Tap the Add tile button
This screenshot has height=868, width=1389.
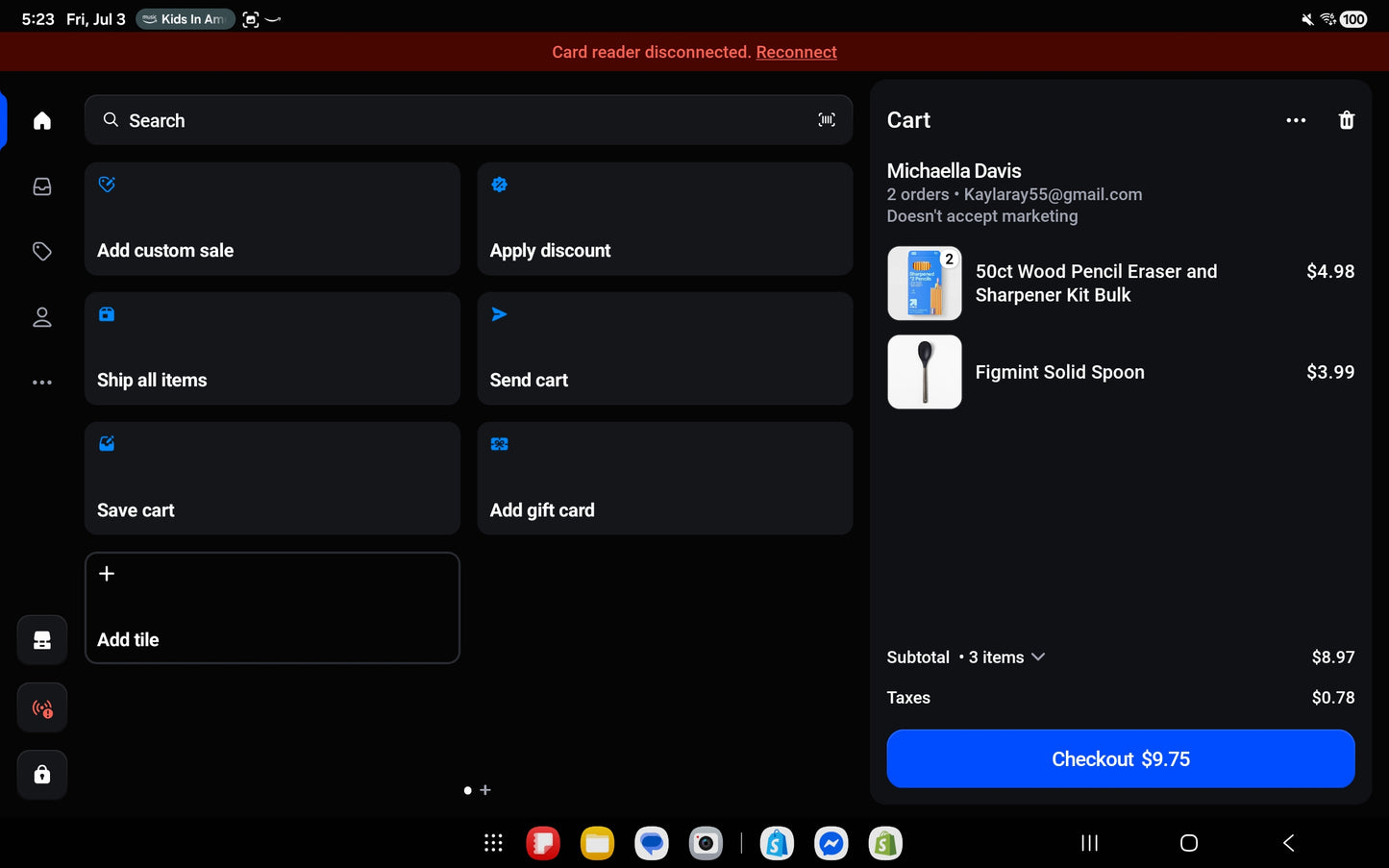click(x=272, y=608)
